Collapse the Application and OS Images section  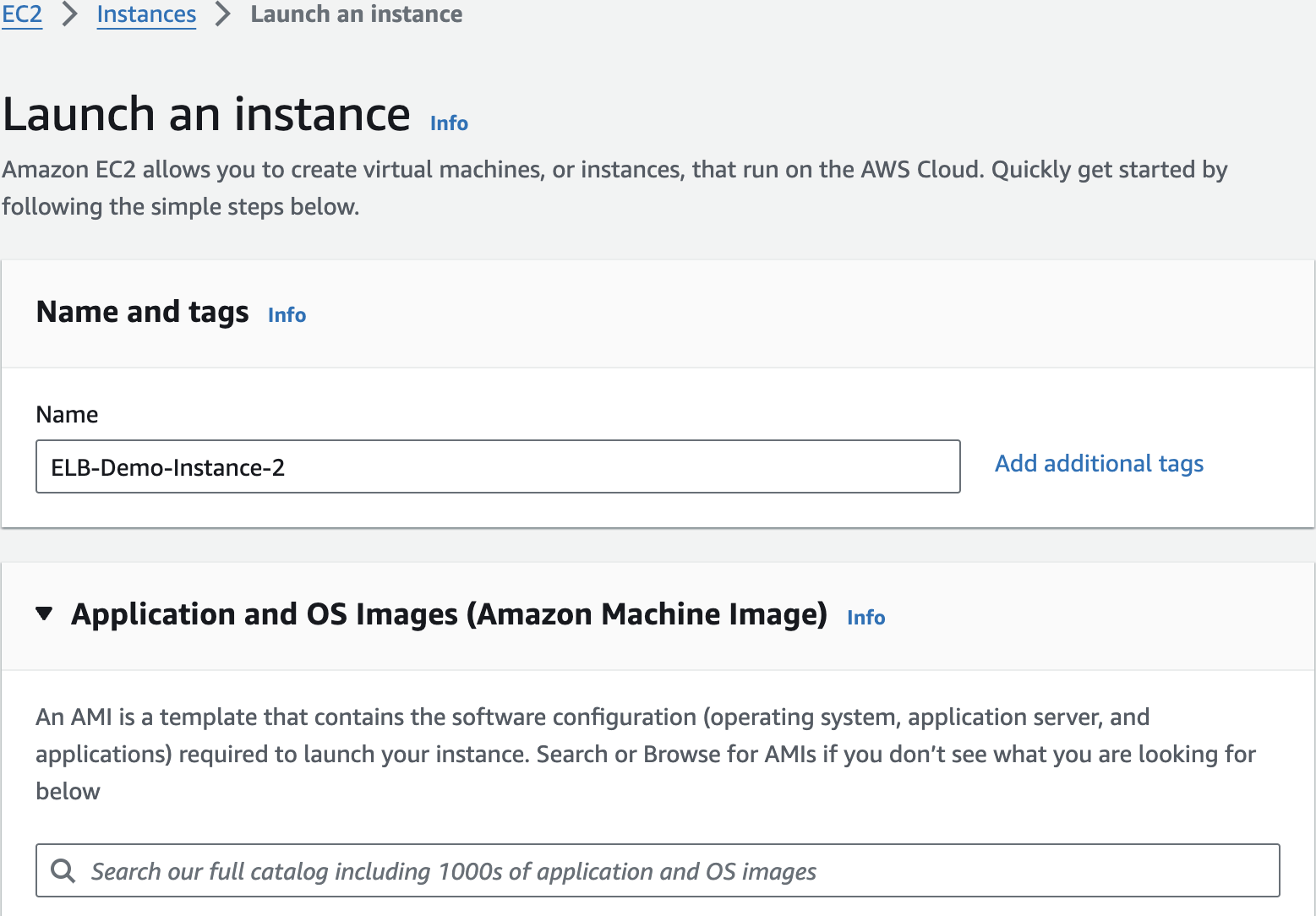coord(45,613)
